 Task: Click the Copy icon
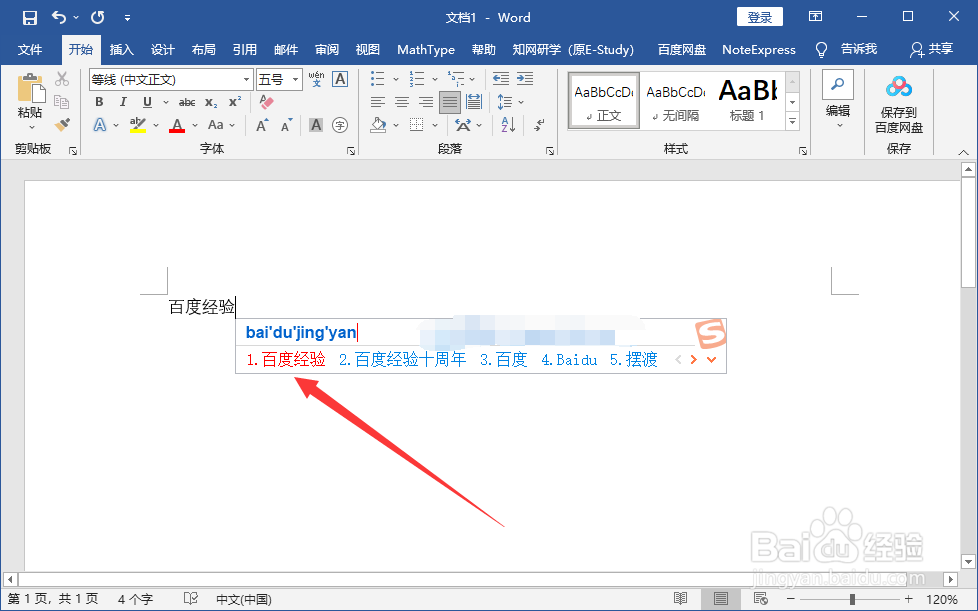[62, 101]
